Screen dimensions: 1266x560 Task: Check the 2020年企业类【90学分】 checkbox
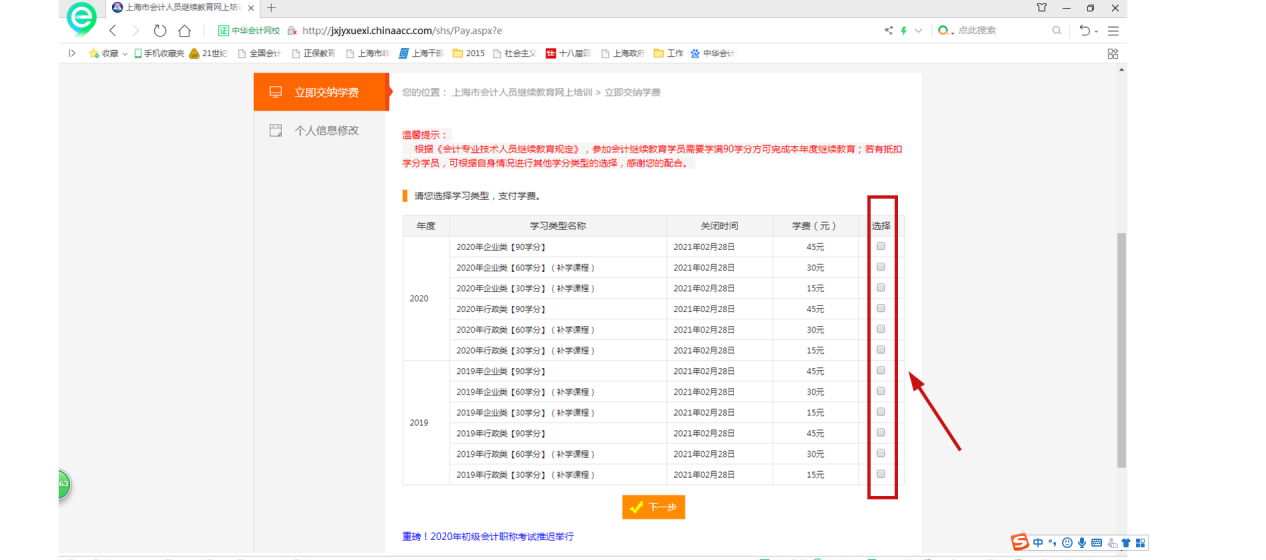[881, 246]
